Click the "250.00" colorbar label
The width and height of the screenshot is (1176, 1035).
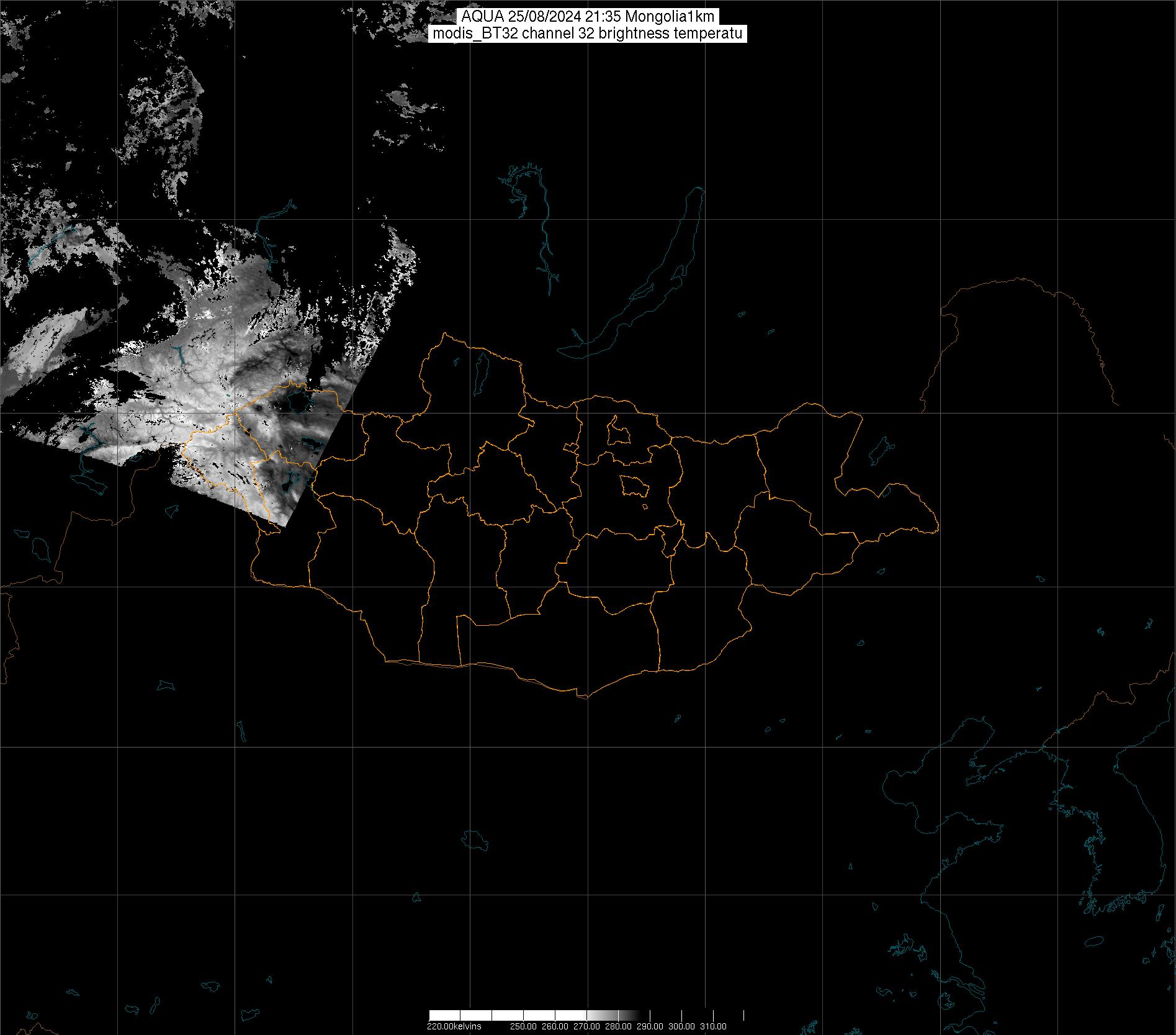[524, 1026]
